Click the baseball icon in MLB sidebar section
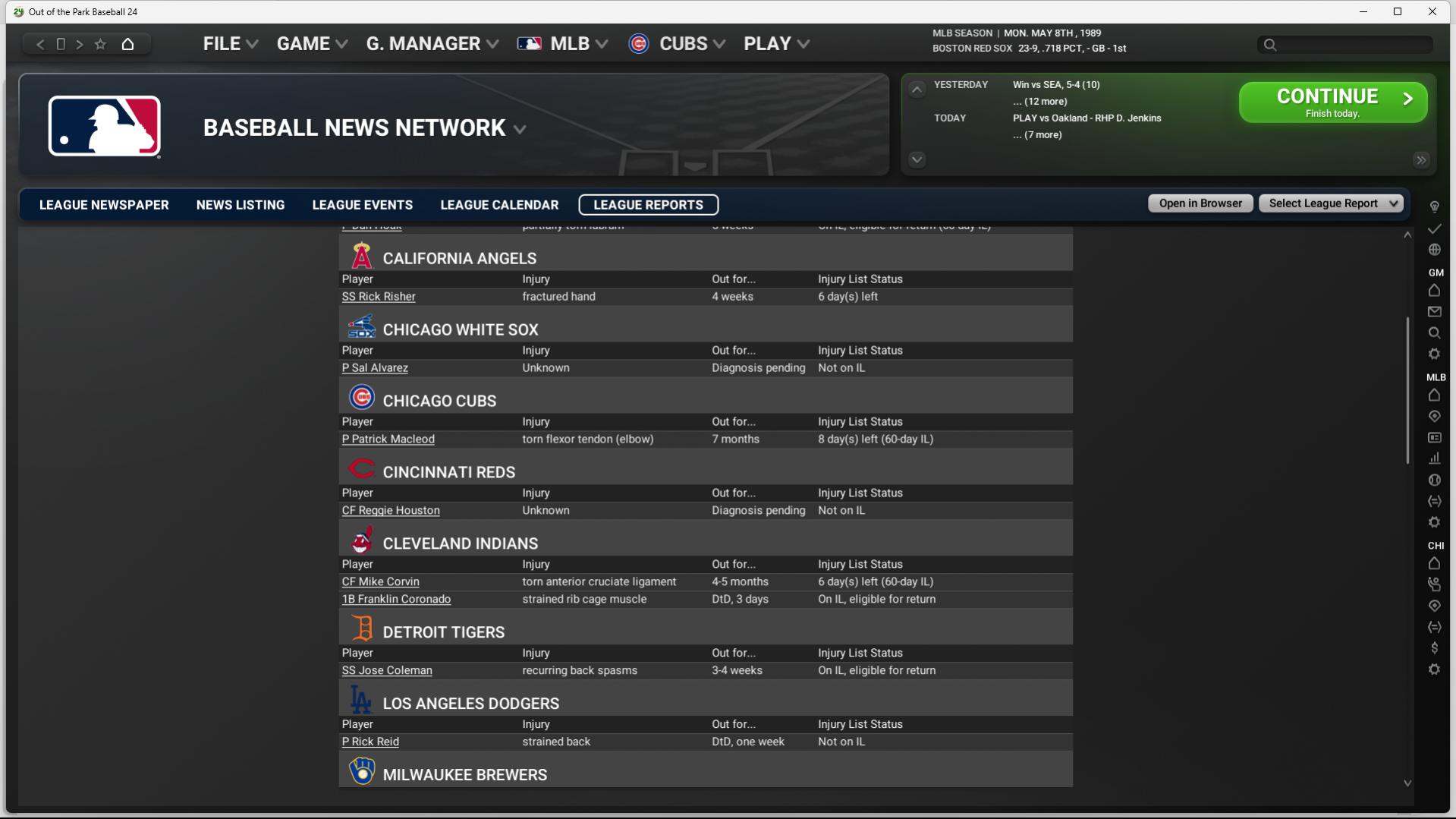This screenshot has height=819, width=1456. click(x=1434, y=480)
